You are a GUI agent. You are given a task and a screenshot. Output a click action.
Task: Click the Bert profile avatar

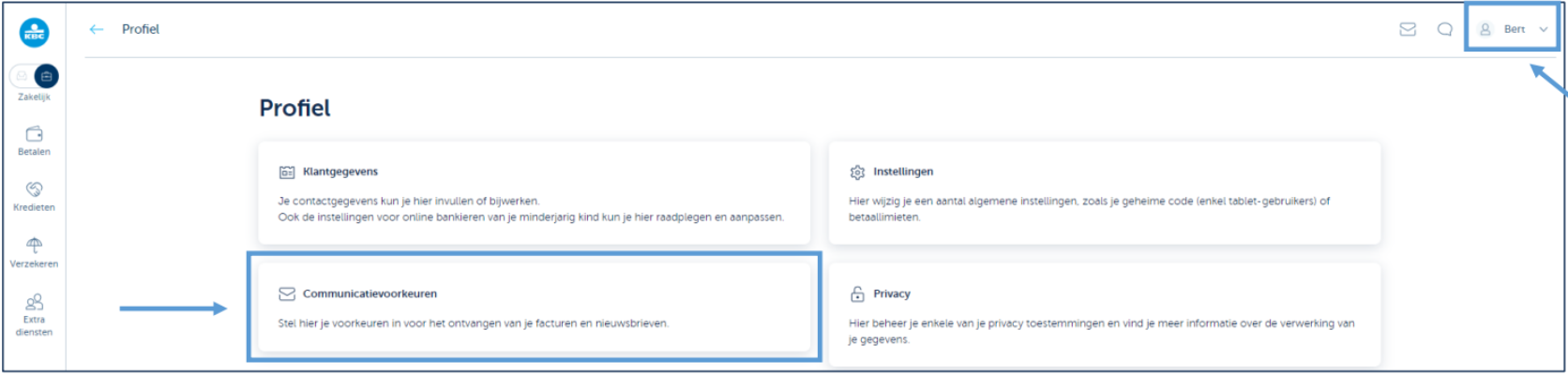click(1485, 29)
